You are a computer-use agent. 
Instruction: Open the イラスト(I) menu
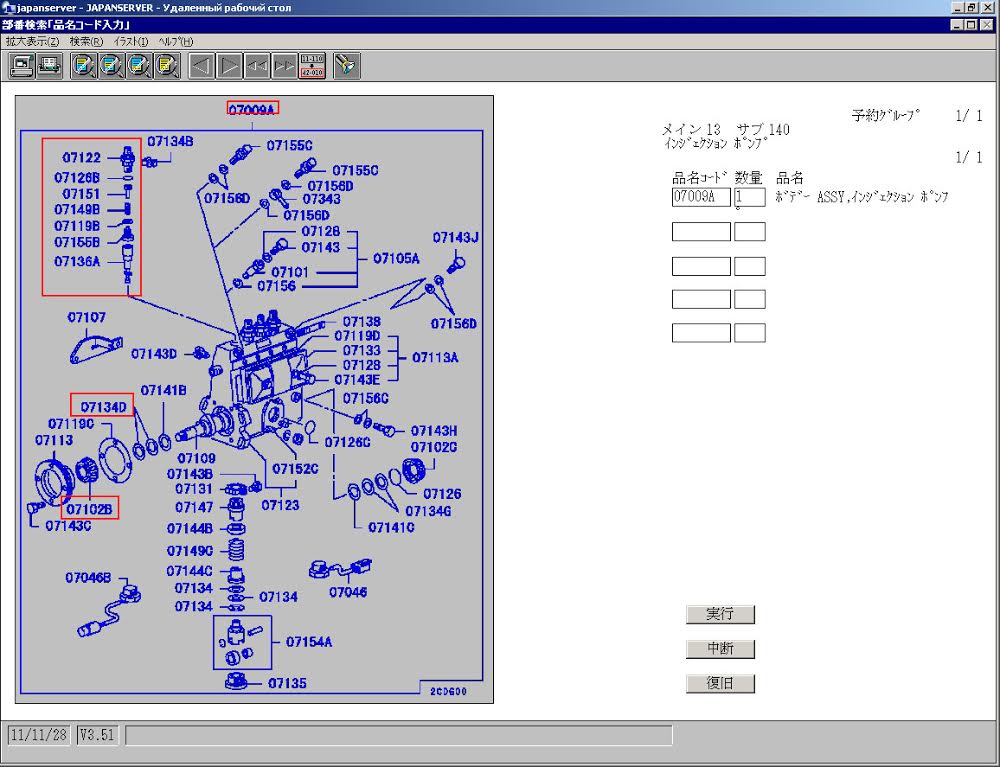click(x=131, y=42)
